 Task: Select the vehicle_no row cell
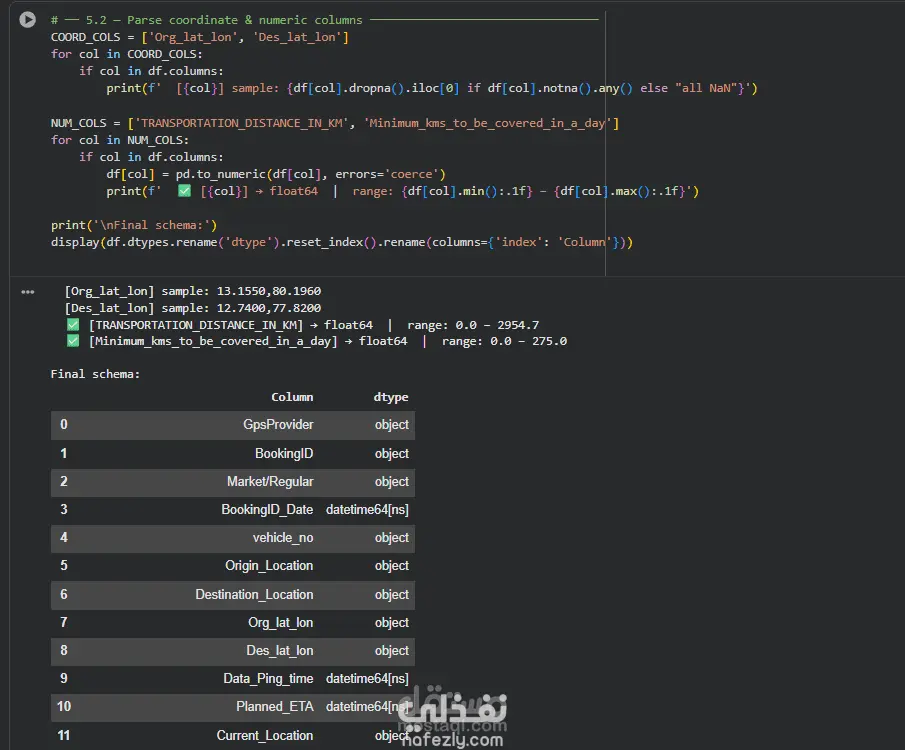[283, 538]
